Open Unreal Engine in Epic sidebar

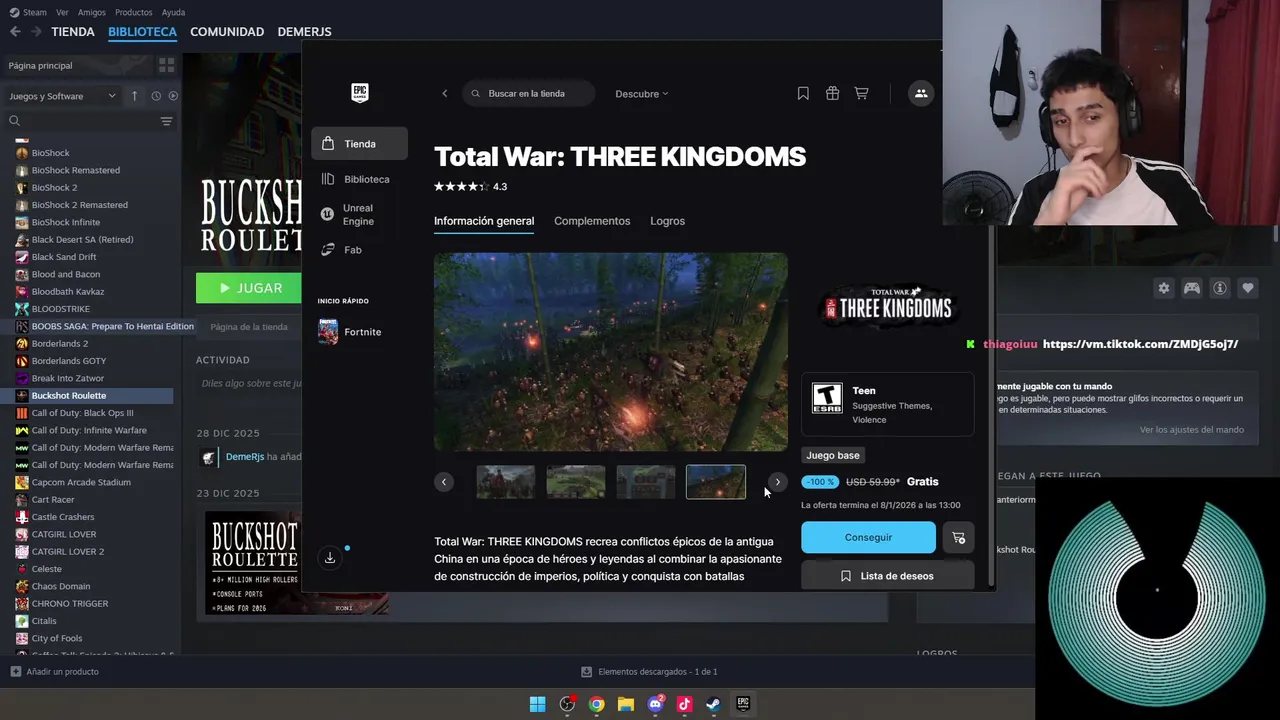359,214
